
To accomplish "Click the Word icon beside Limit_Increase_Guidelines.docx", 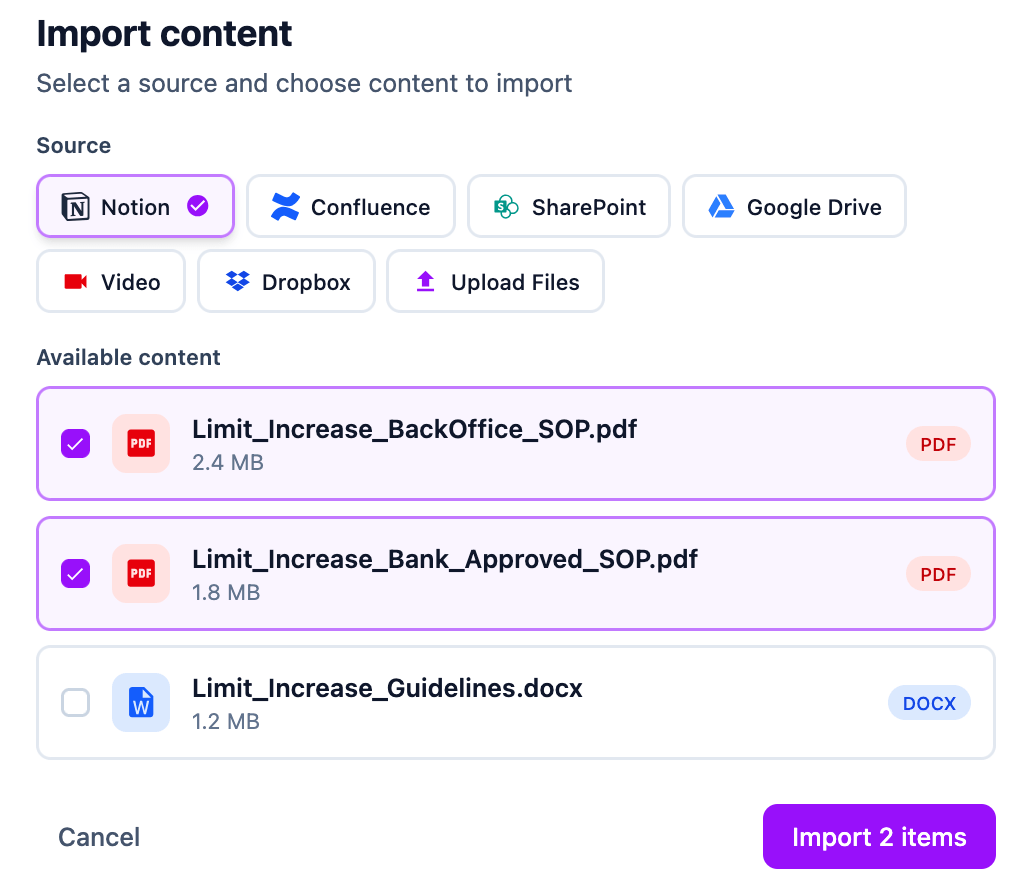I will pos(141,702).
